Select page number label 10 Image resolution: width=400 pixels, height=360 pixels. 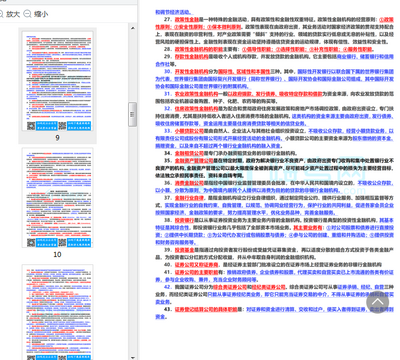pyautogui.click(x=57, y=254)
